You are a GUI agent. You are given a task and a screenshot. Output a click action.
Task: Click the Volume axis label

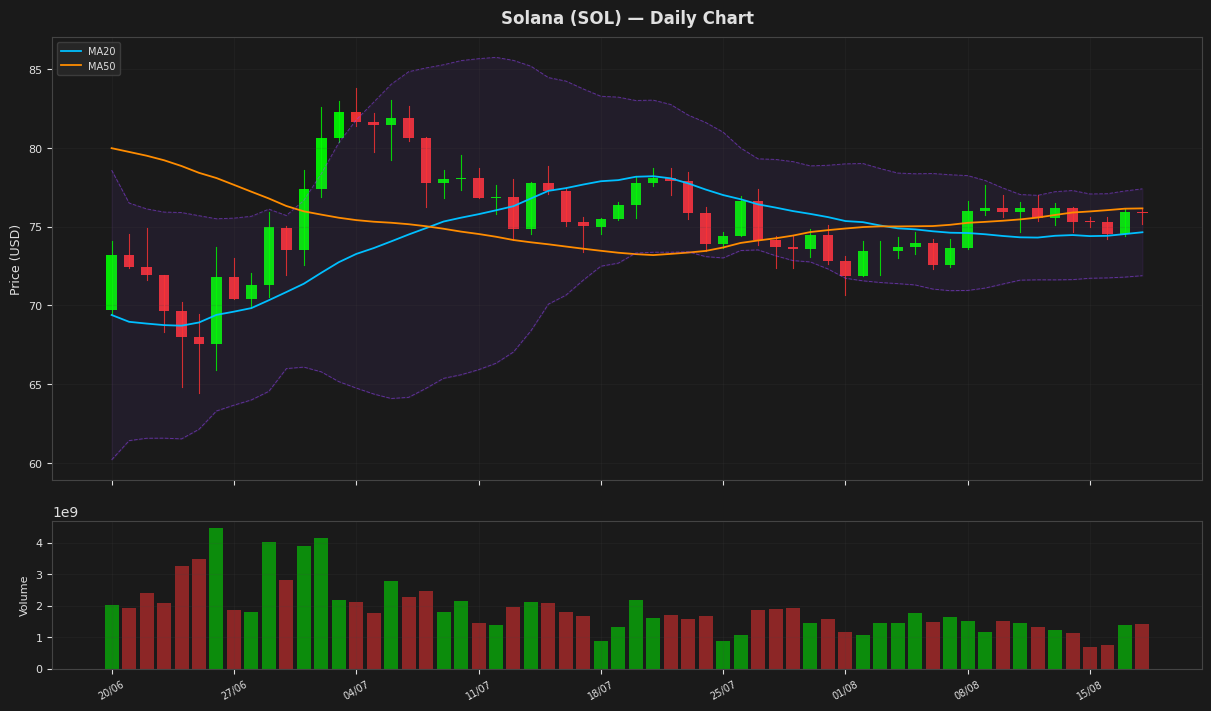click(x=25, y=595)
